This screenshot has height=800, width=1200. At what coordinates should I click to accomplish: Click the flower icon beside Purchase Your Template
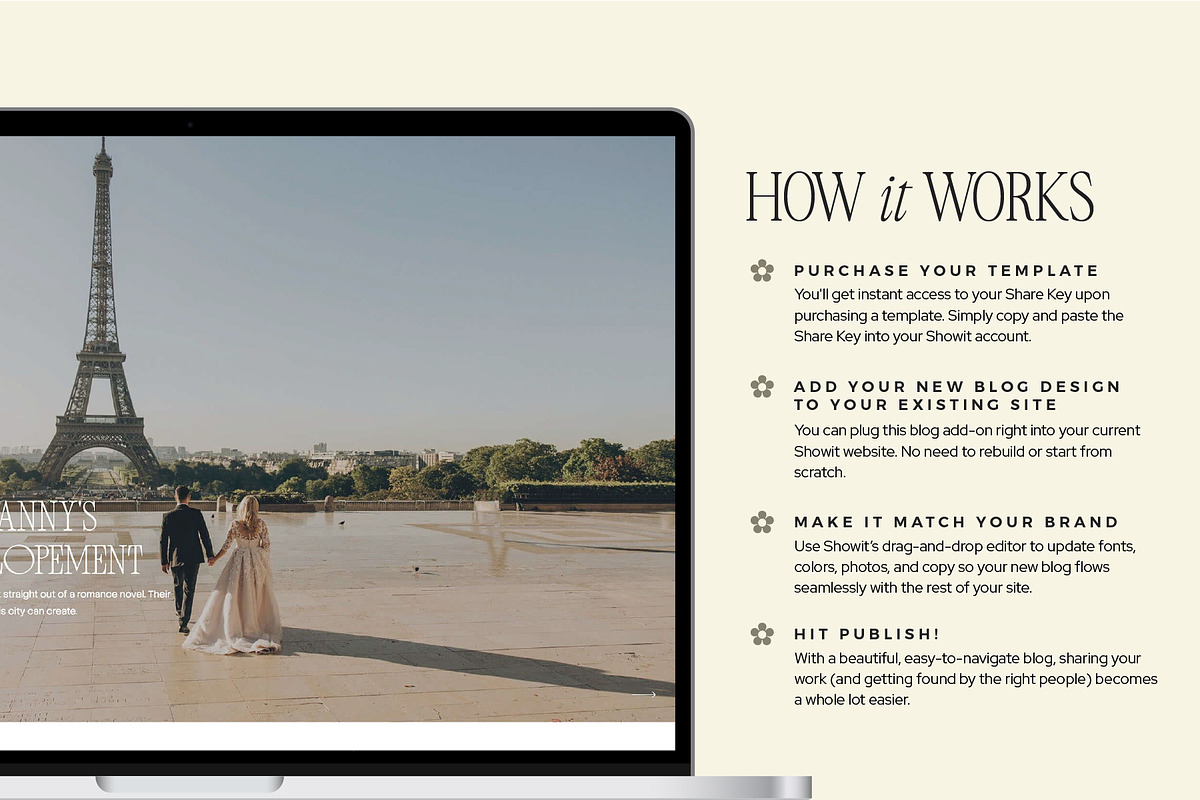tap(762, 270)
